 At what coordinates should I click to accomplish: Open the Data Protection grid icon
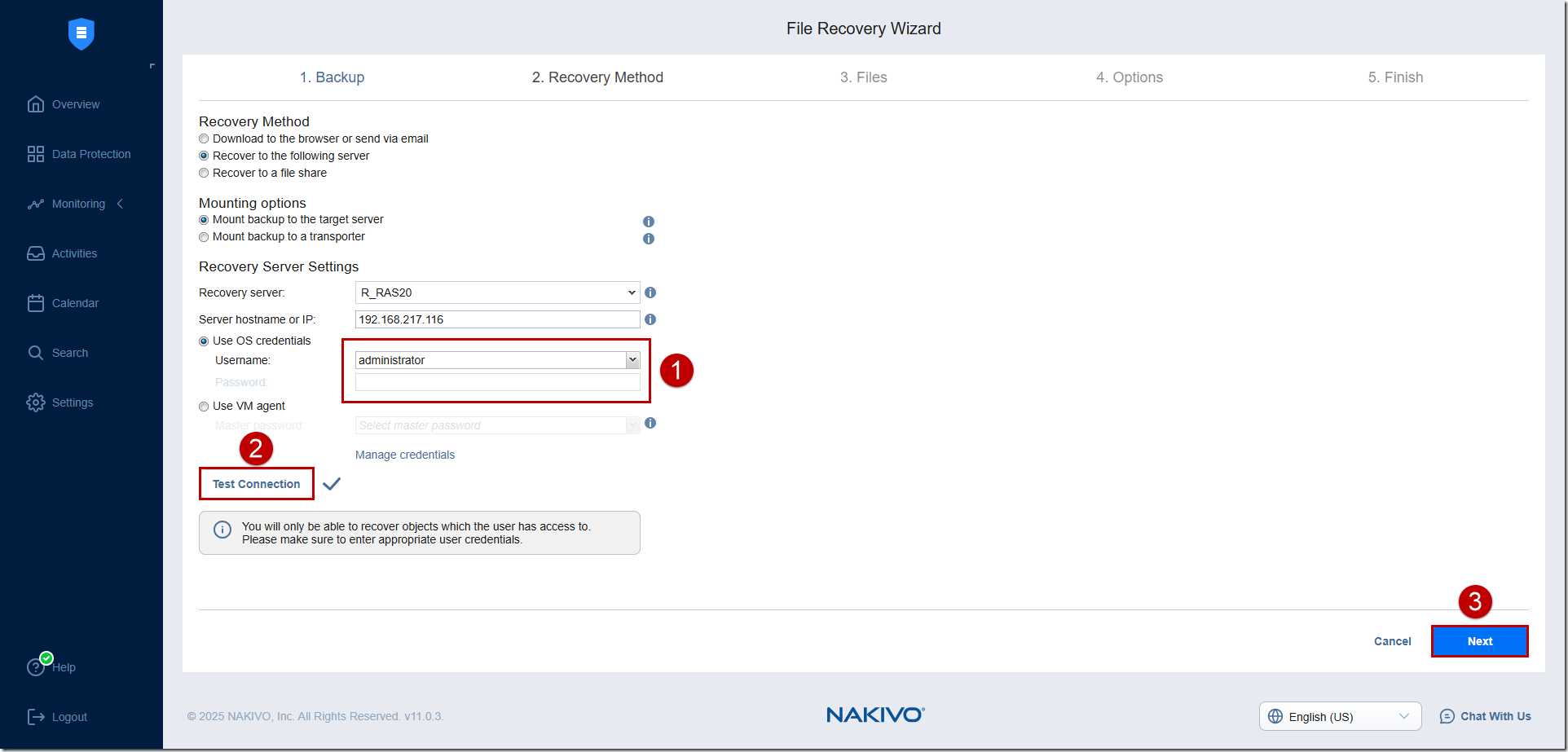click(x=36, y=154)
